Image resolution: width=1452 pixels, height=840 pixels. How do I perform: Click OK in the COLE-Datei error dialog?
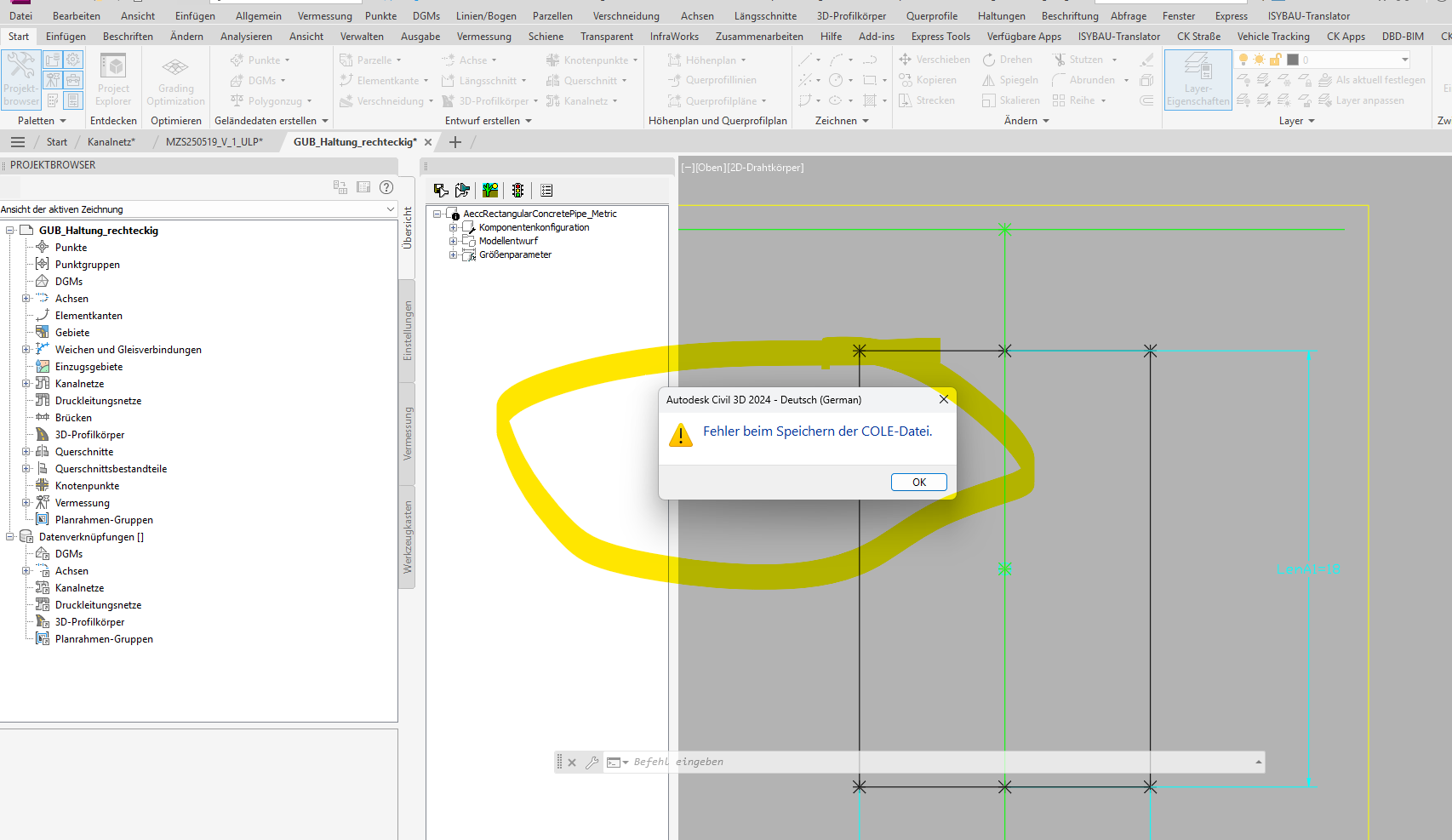918,482
